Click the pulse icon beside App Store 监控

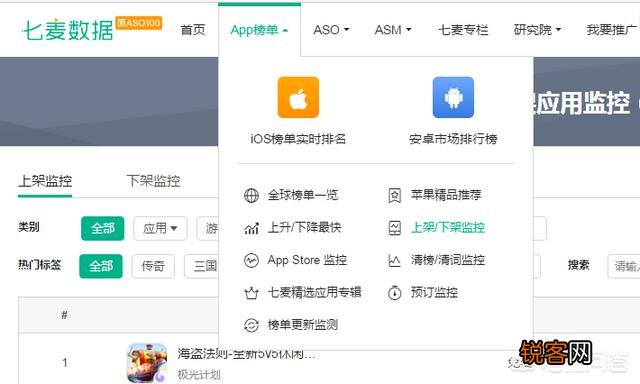251,260
